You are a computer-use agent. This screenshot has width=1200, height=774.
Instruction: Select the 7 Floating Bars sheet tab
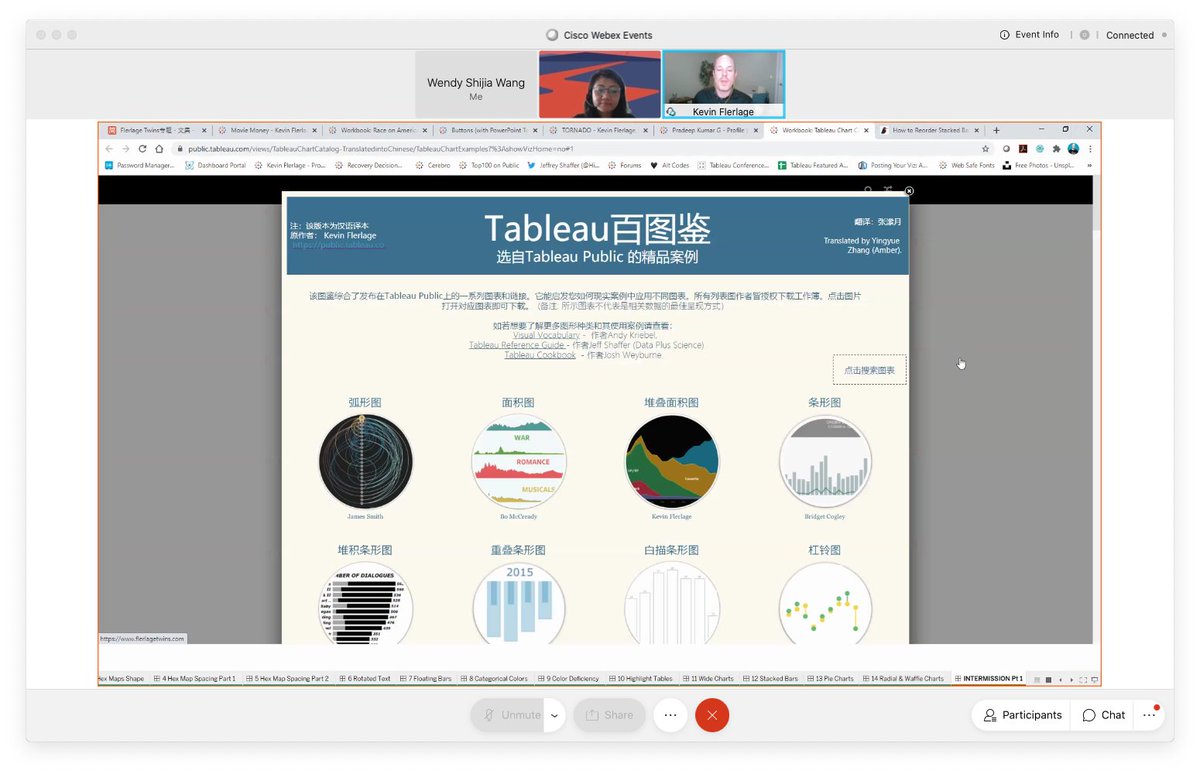coord(425,678)
